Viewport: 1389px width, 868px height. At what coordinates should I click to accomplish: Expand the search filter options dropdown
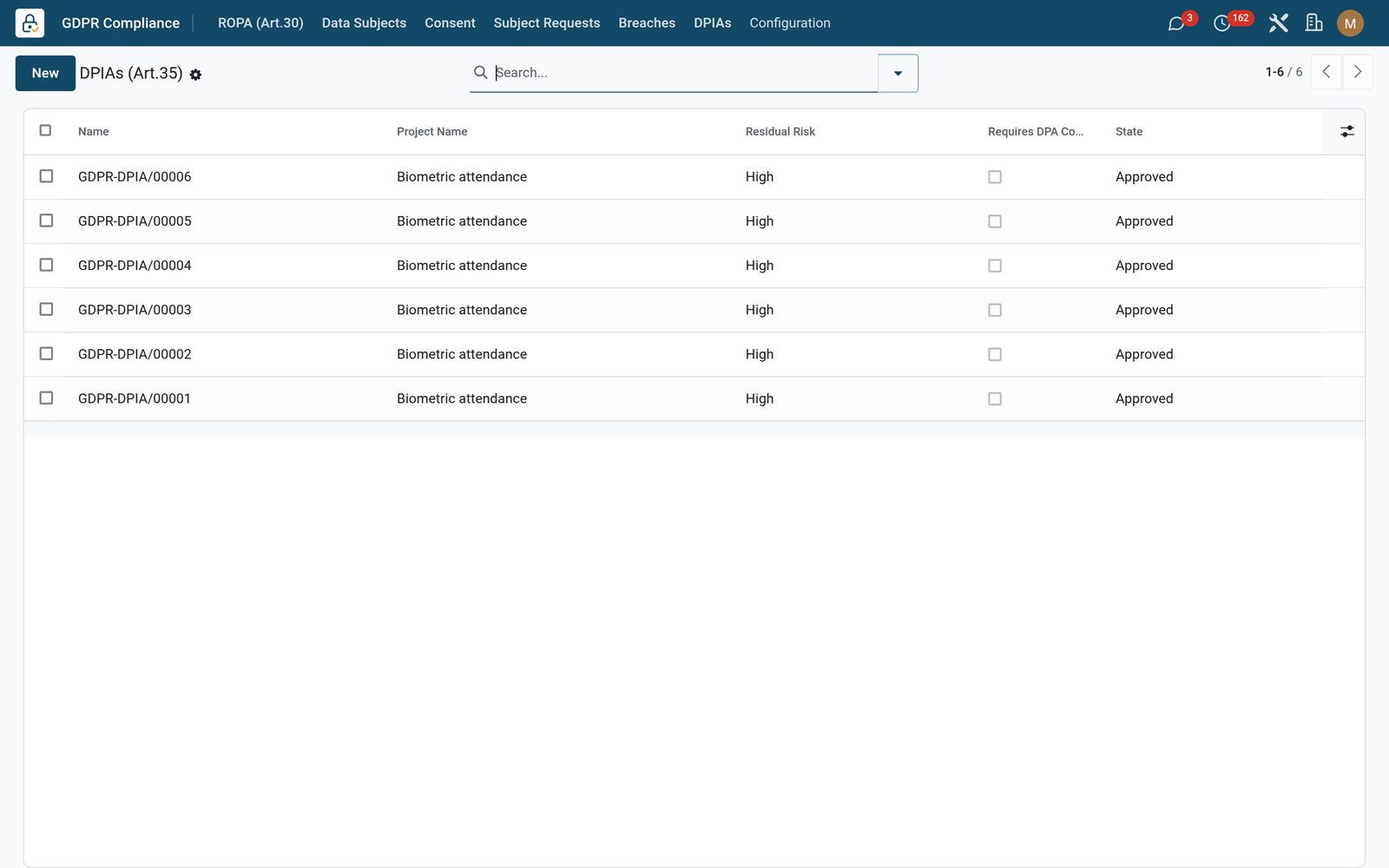898,73
